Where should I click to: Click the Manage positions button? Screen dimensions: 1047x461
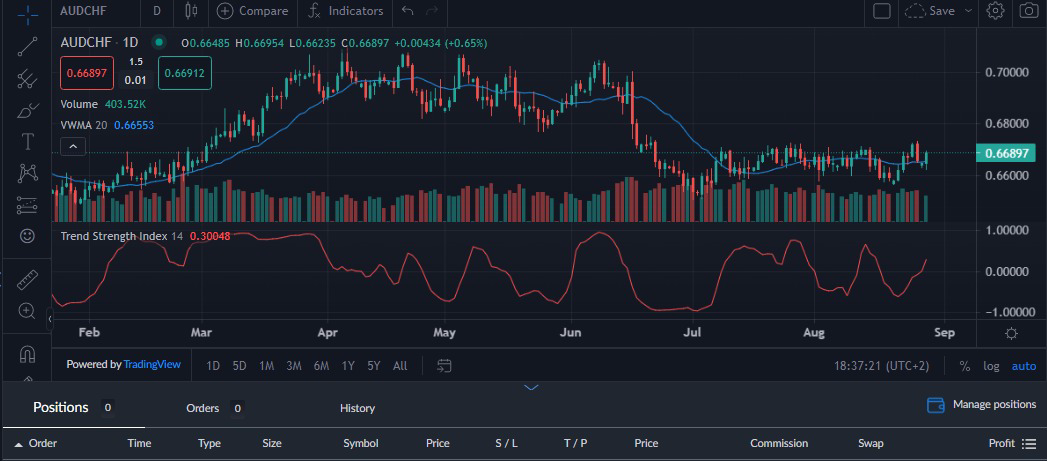tap(982, 405)
